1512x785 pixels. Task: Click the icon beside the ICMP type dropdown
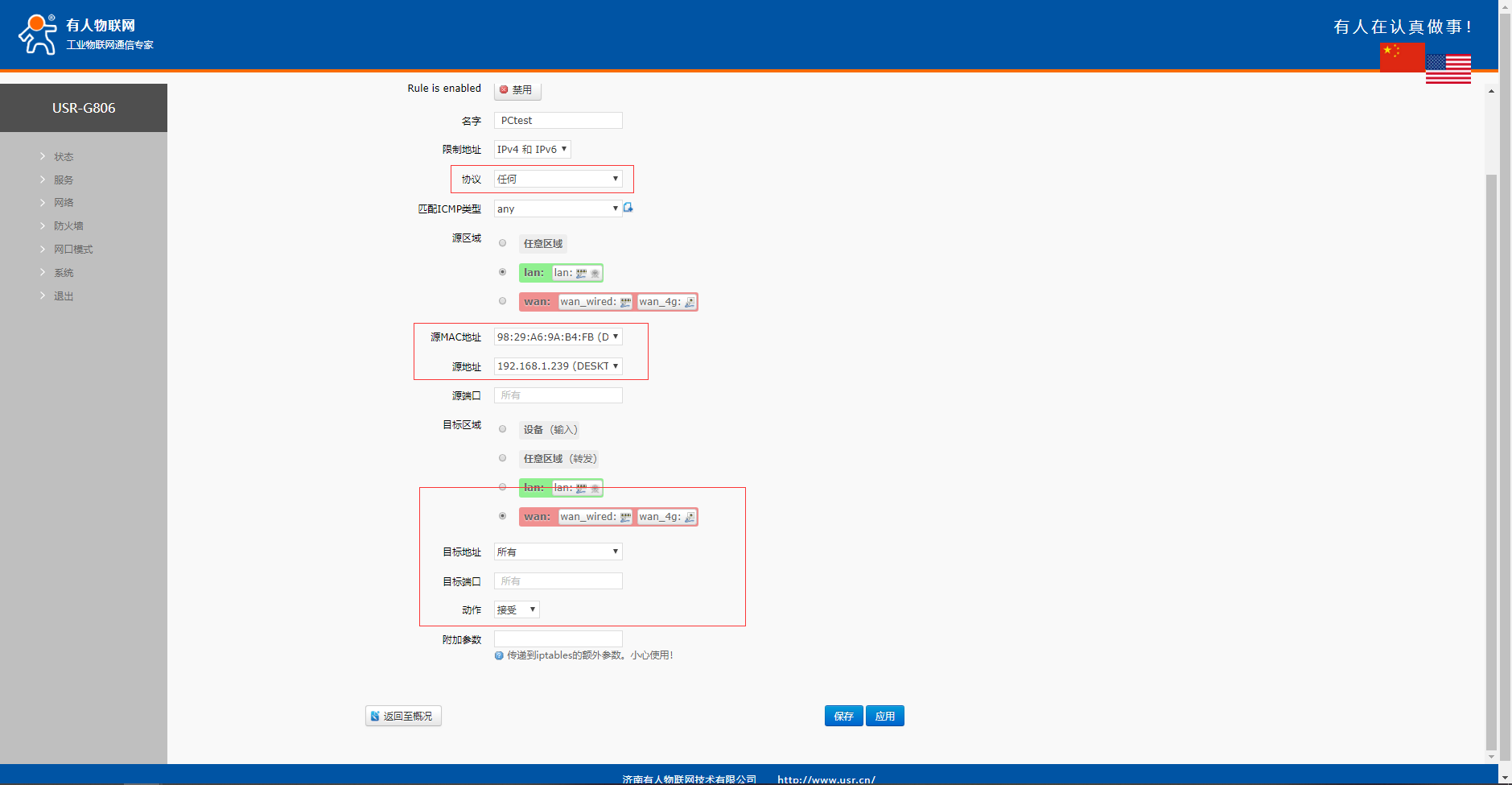(628, 208)
